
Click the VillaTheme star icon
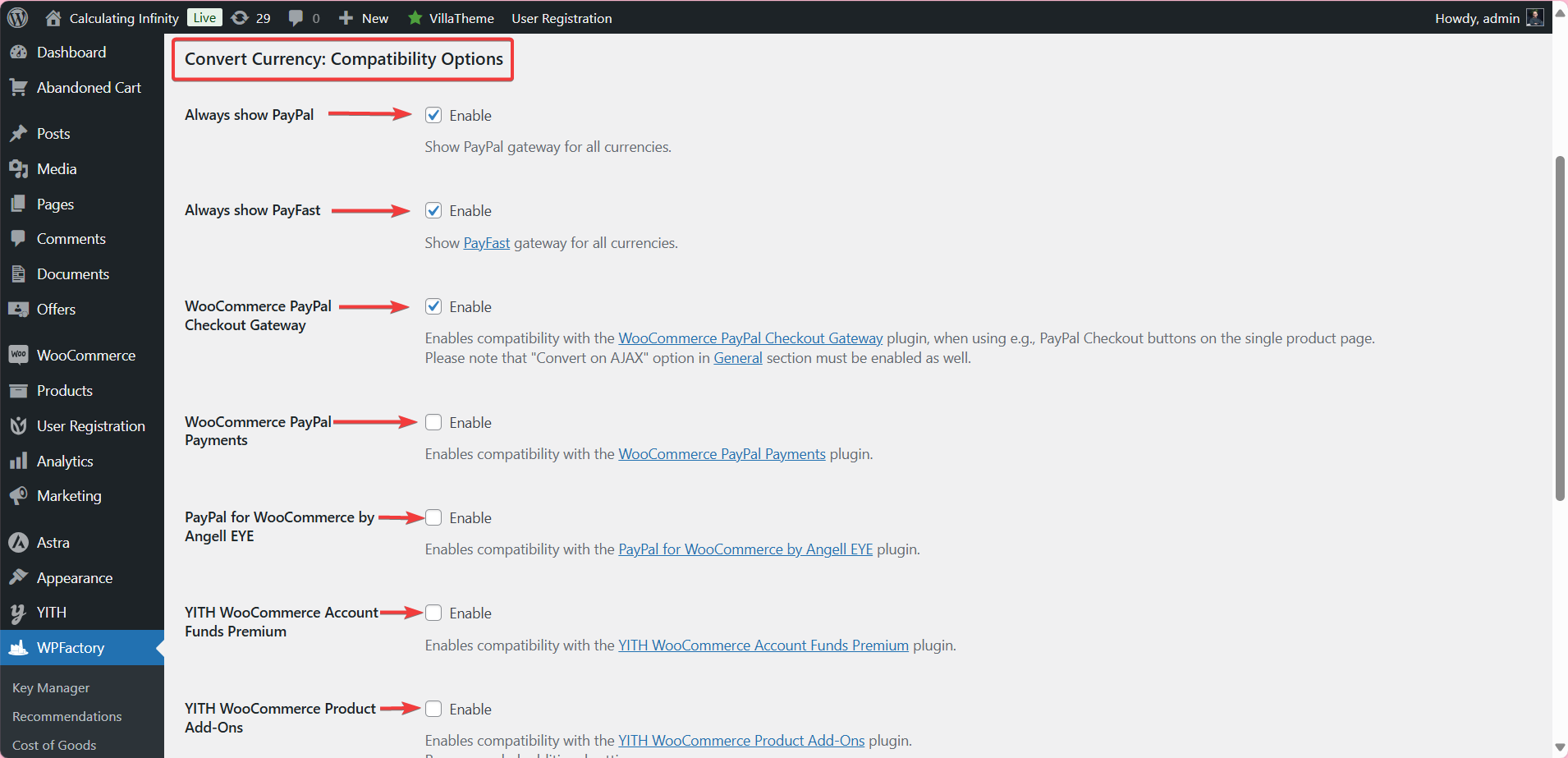tap(415, 17)
